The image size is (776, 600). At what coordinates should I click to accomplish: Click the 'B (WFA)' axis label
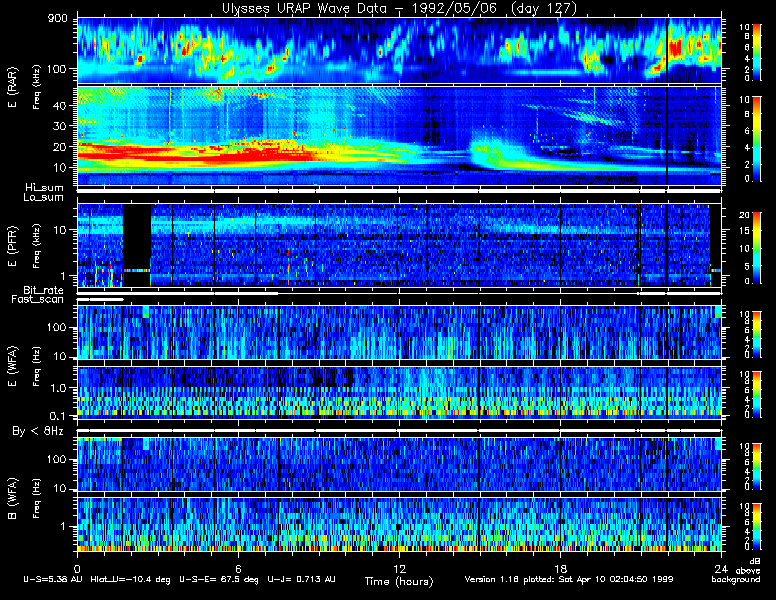(13, 499)
